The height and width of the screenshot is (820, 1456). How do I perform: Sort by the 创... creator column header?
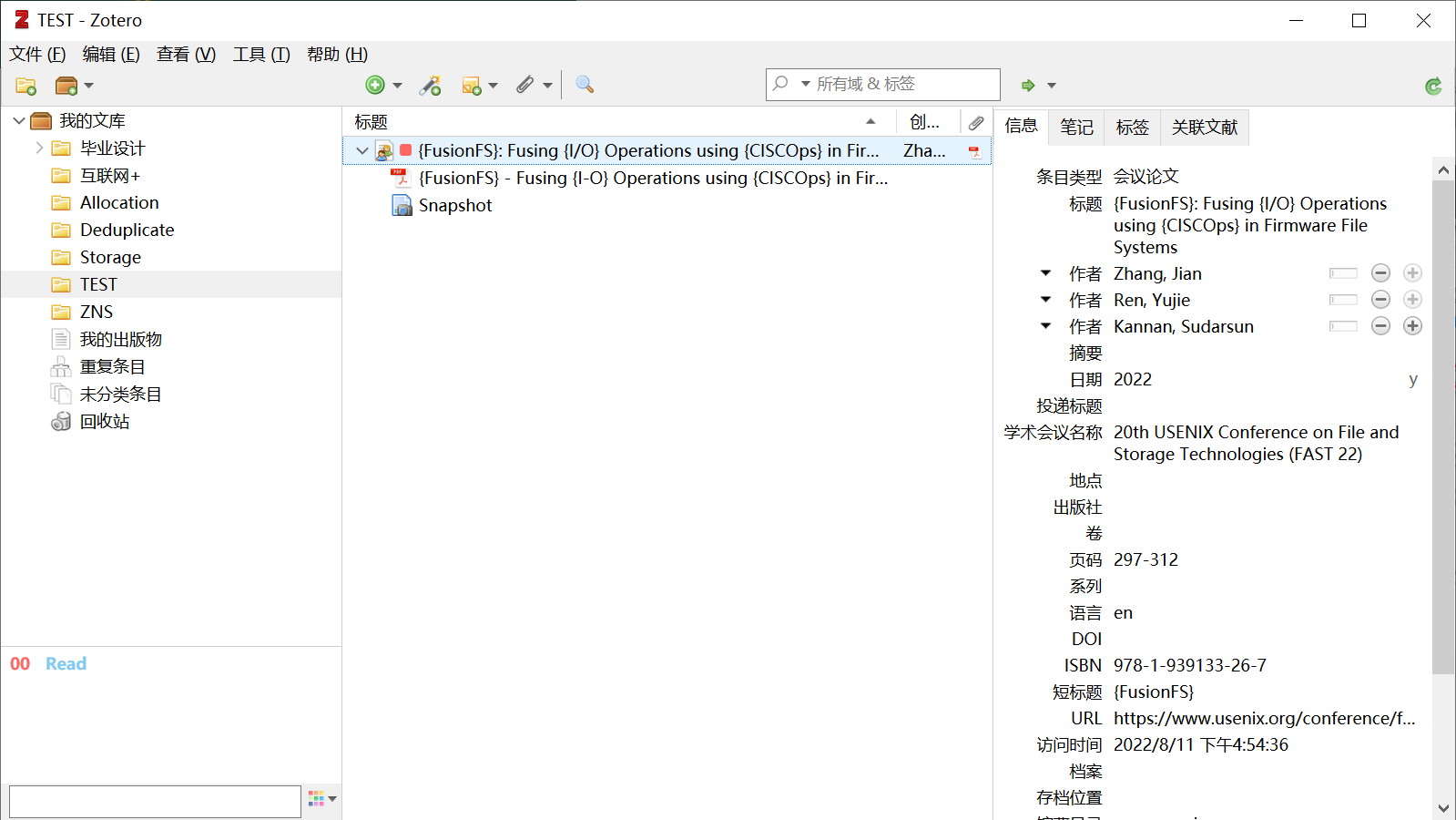928,121
